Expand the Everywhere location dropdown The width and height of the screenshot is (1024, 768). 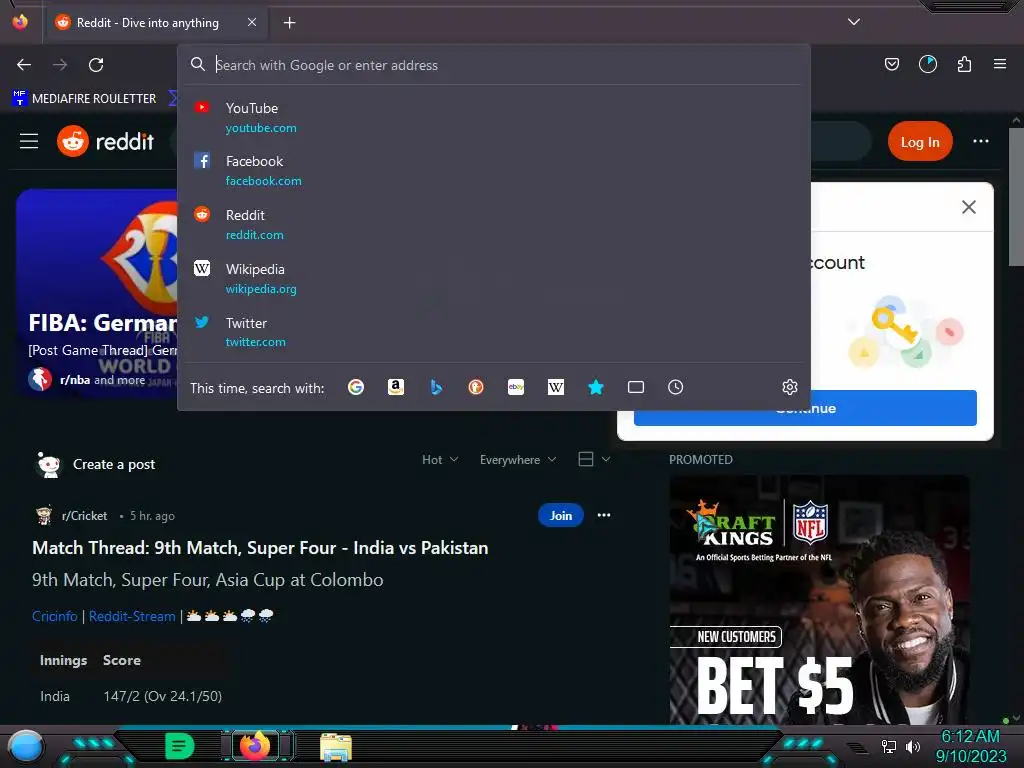(x=518, y=460)
